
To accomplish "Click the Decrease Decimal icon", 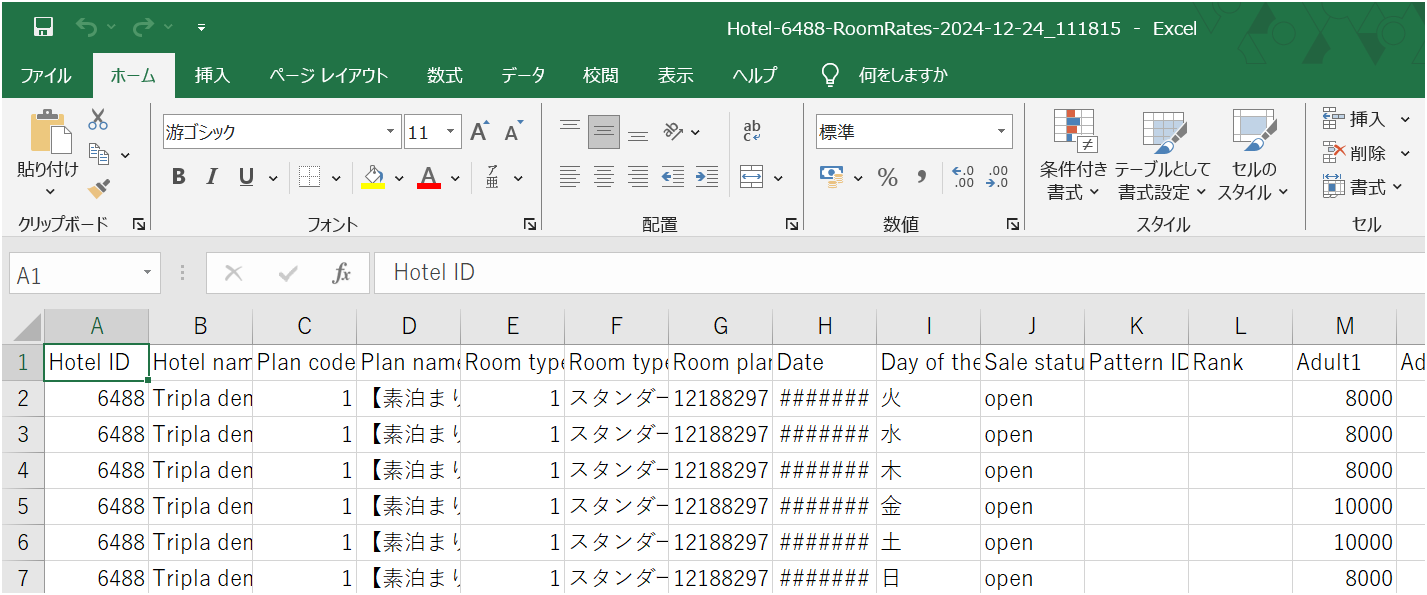I will point(997,177).
